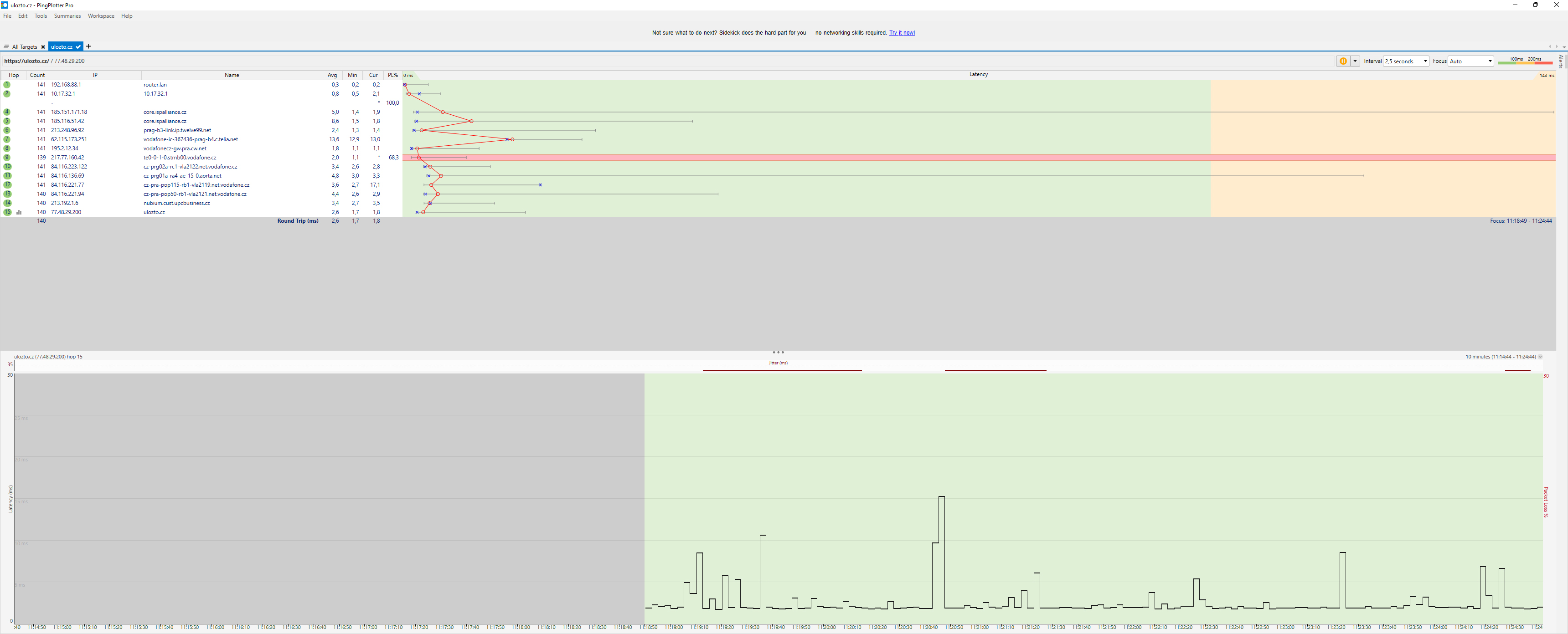The width and height of the screenshot is (1568, 634).
Task: Click the timeline graph icon beside hop 15
Action: point(20,212)
